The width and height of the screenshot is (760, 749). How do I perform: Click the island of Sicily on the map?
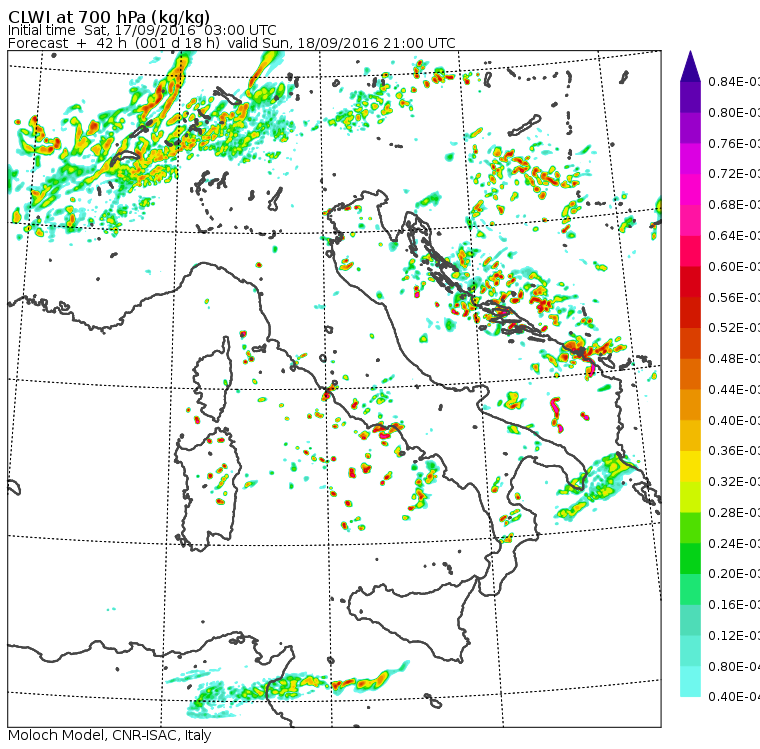(412, 621)
